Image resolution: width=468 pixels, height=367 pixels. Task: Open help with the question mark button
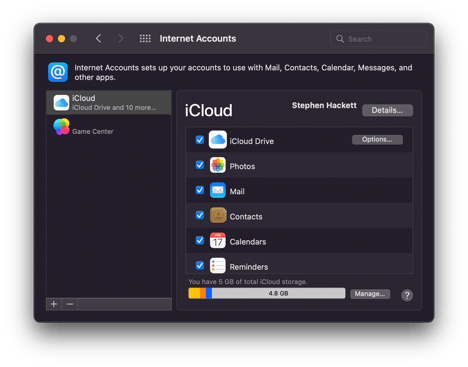click(x=407, y=295)
